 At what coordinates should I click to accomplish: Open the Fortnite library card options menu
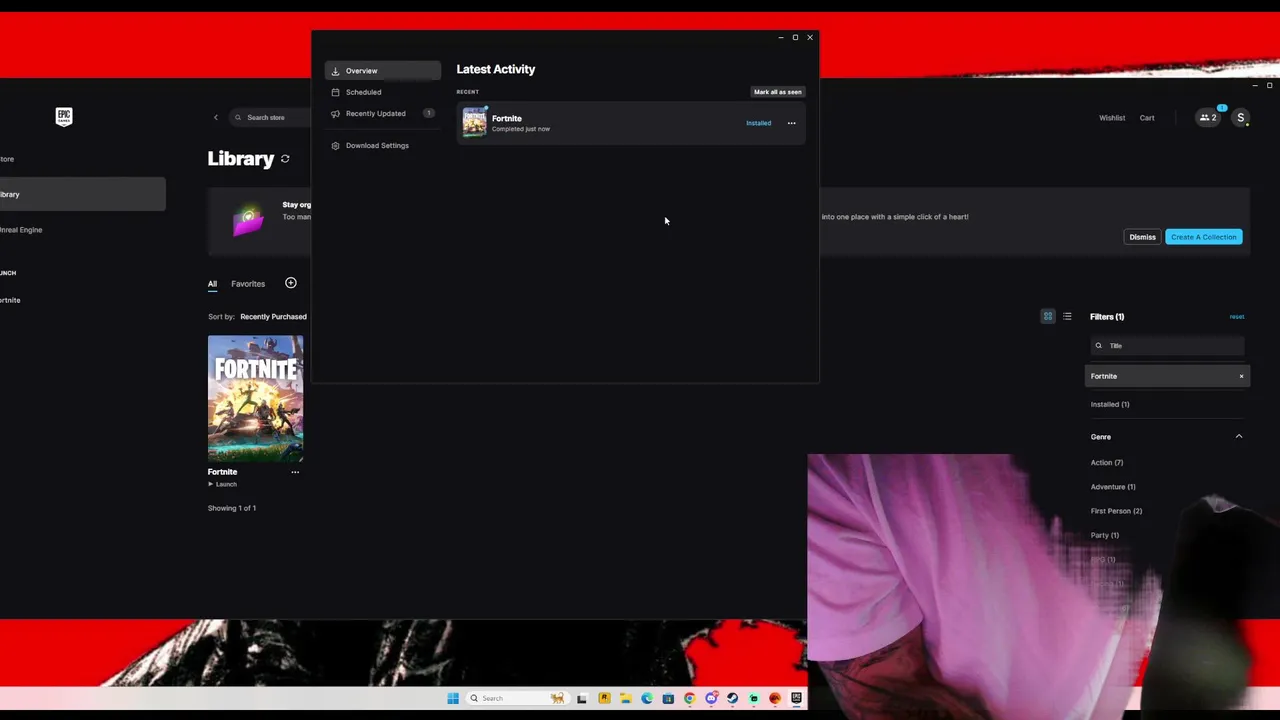(x=295, y=472)
